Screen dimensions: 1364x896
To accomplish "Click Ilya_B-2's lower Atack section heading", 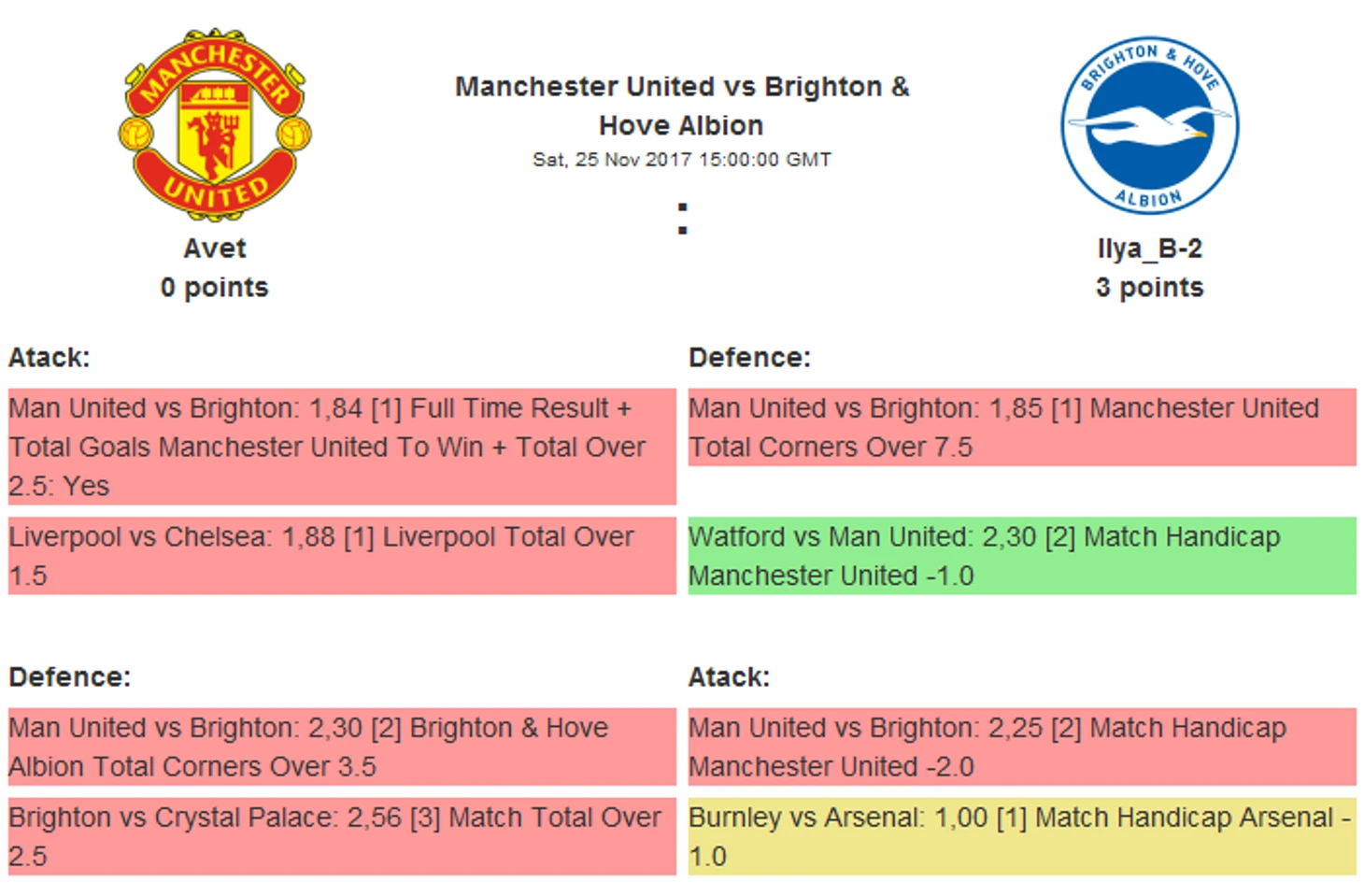I will coord(730,677).
